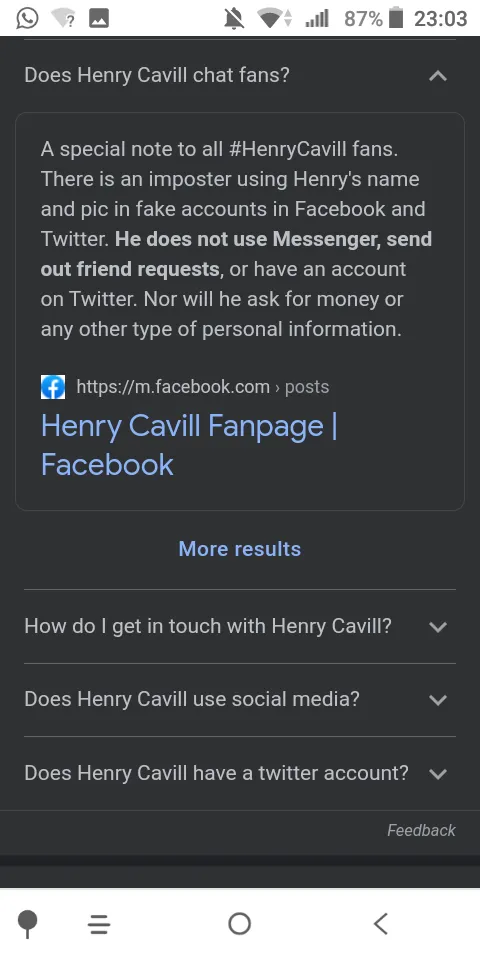This screenshot has width=480, height=960.
Task: Tap the 'Does Henry Cavill use social media?' question
Action: tap(192, 699)
